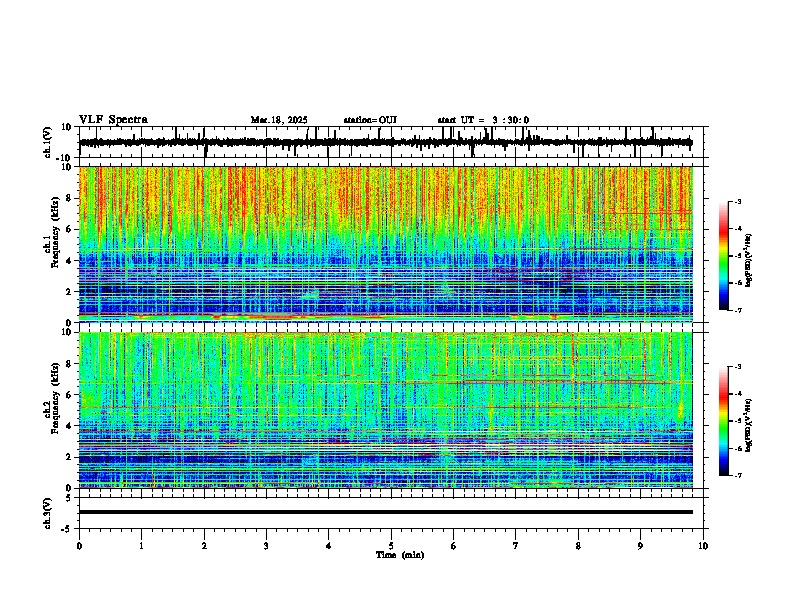Click the 'VLF Spectra' title text
792x612 pixels.
point(113,119)
